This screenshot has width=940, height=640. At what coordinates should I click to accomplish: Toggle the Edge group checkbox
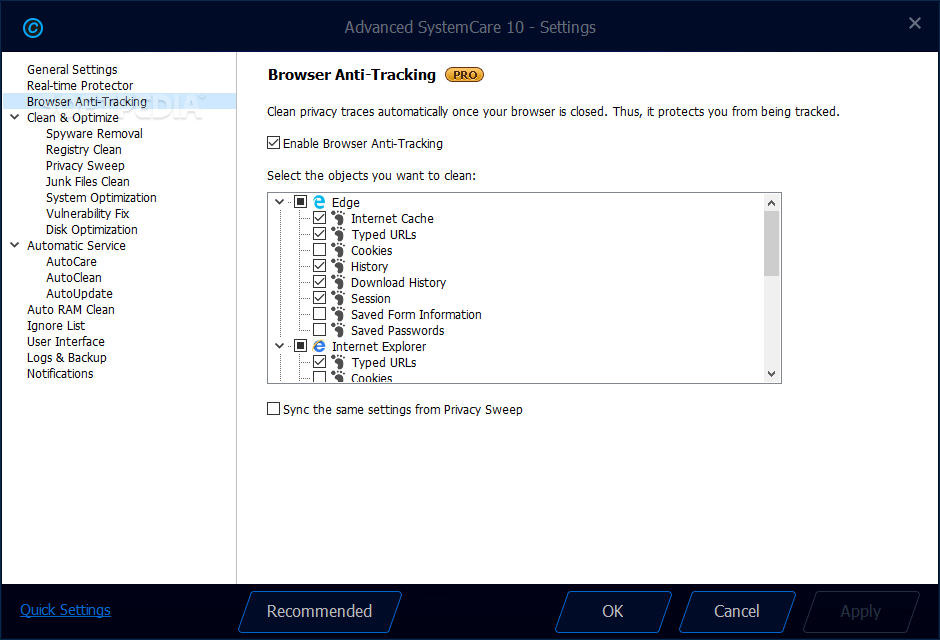point(301,202)
